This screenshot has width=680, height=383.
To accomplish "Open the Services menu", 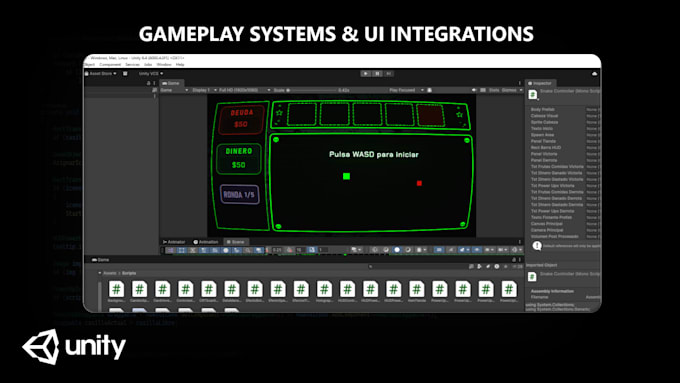I will point(132,65).
